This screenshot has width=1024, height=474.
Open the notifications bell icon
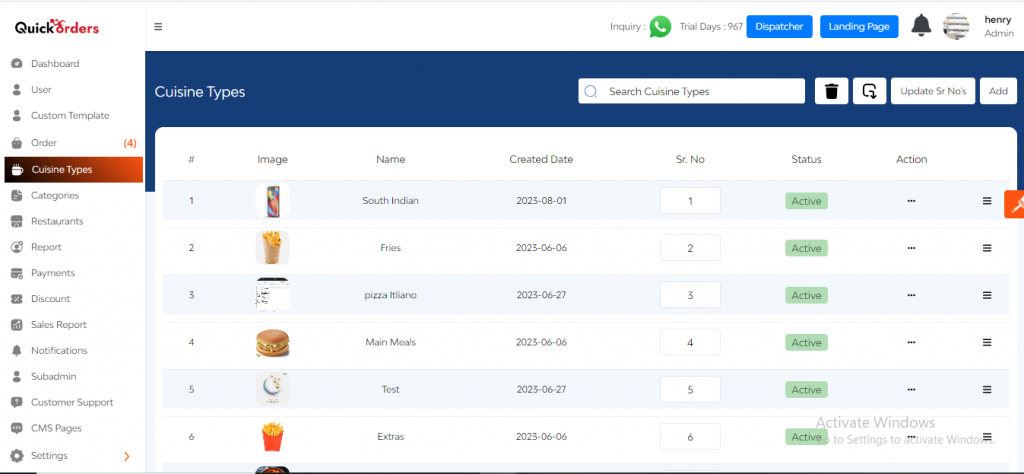point(921,27)
